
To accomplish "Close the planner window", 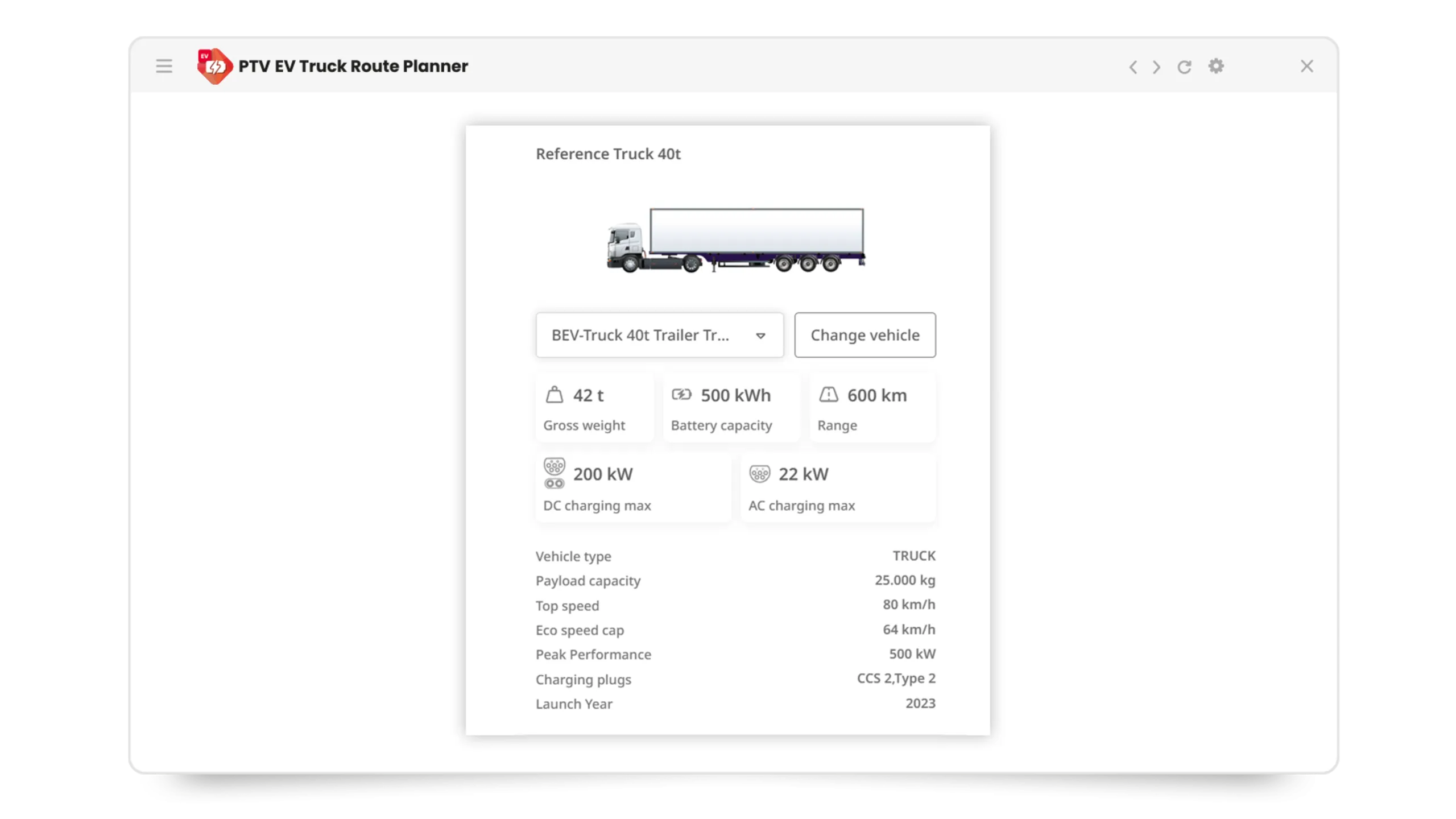I will pyautogui.click(x=1307, y=66).
